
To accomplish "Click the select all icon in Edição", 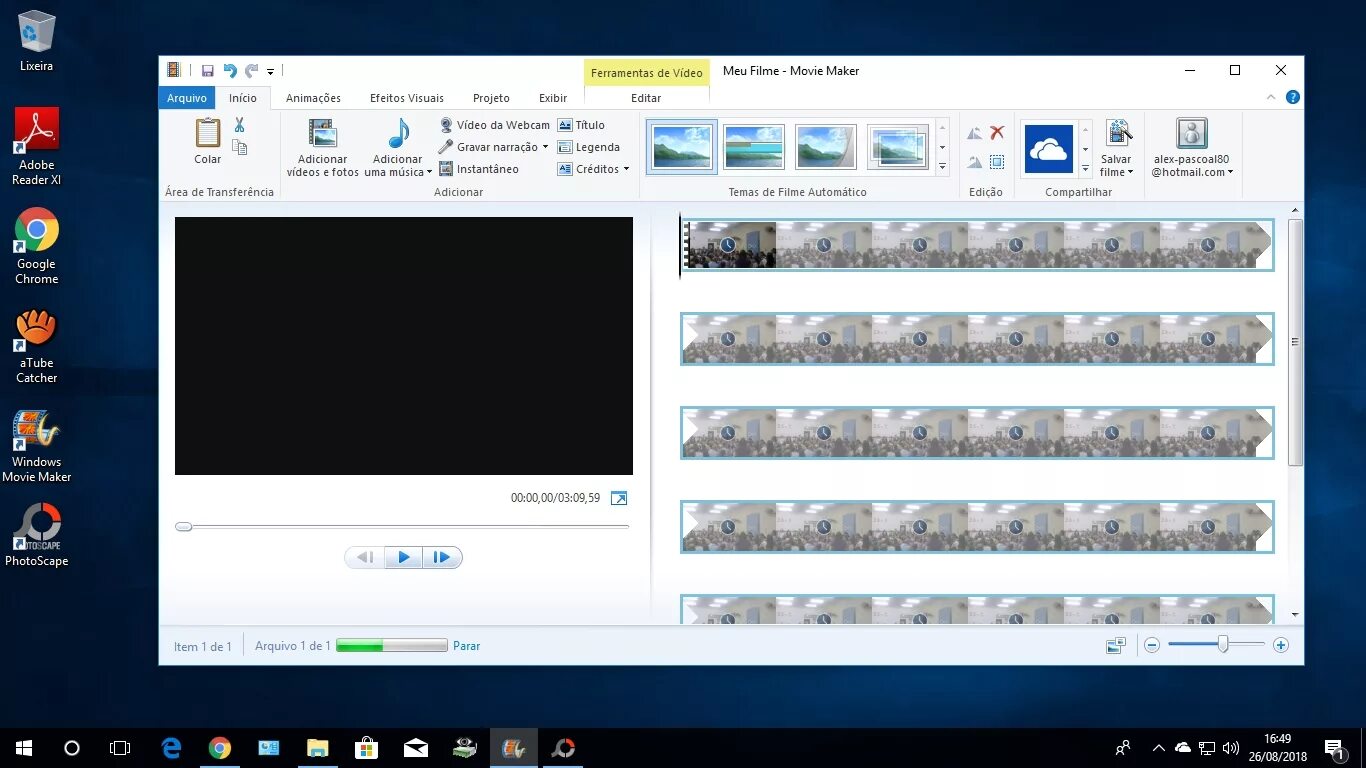I will pos(997,162).
